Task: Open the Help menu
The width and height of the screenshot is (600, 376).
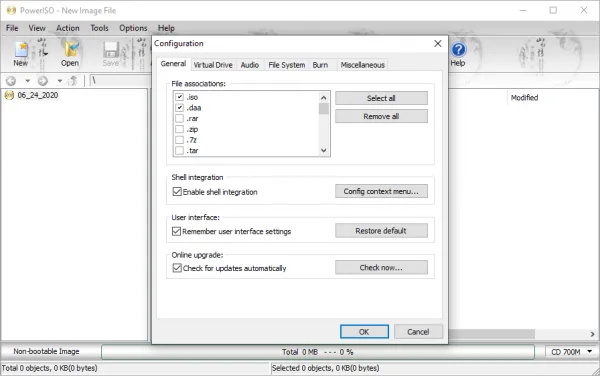Action: pyautogui.click(x=166, y=28)
